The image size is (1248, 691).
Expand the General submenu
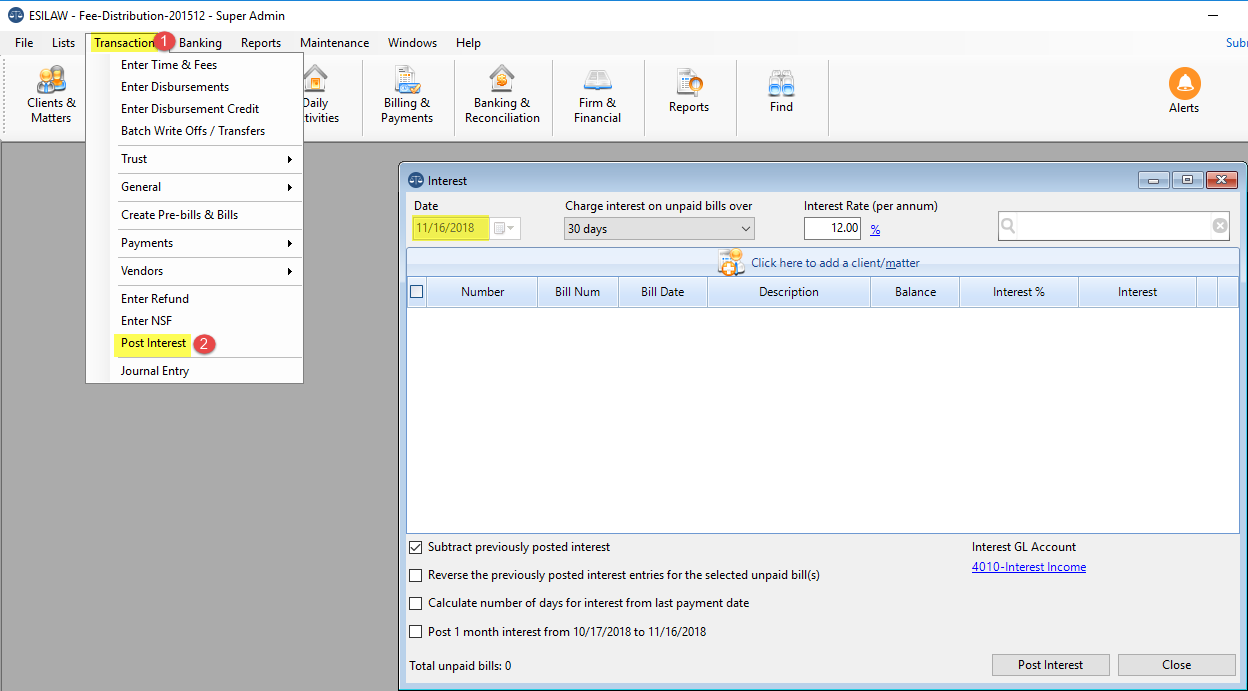tap(208, 187)
